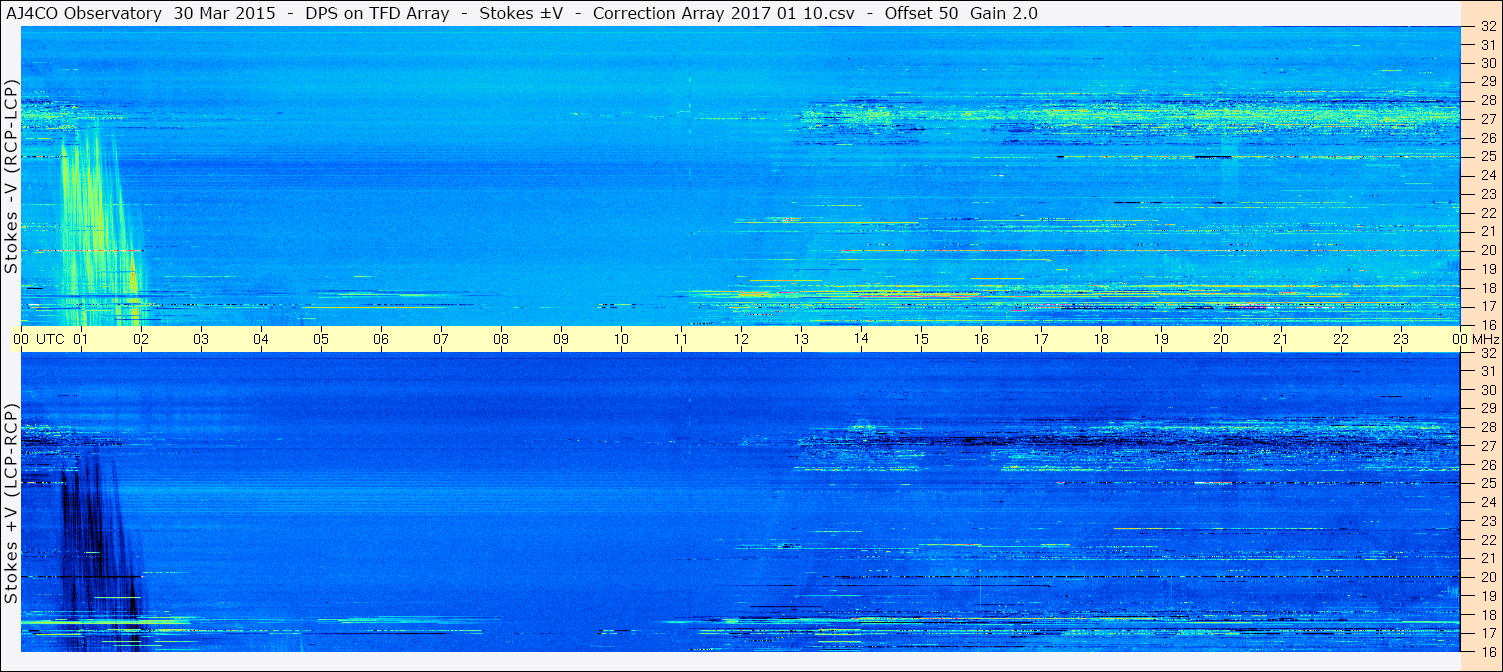Image resolution: width=1503 pixels, height=672 pixels.
Task: Select the 23 hour mark on time axis
Action: (x=1401, y=339)
